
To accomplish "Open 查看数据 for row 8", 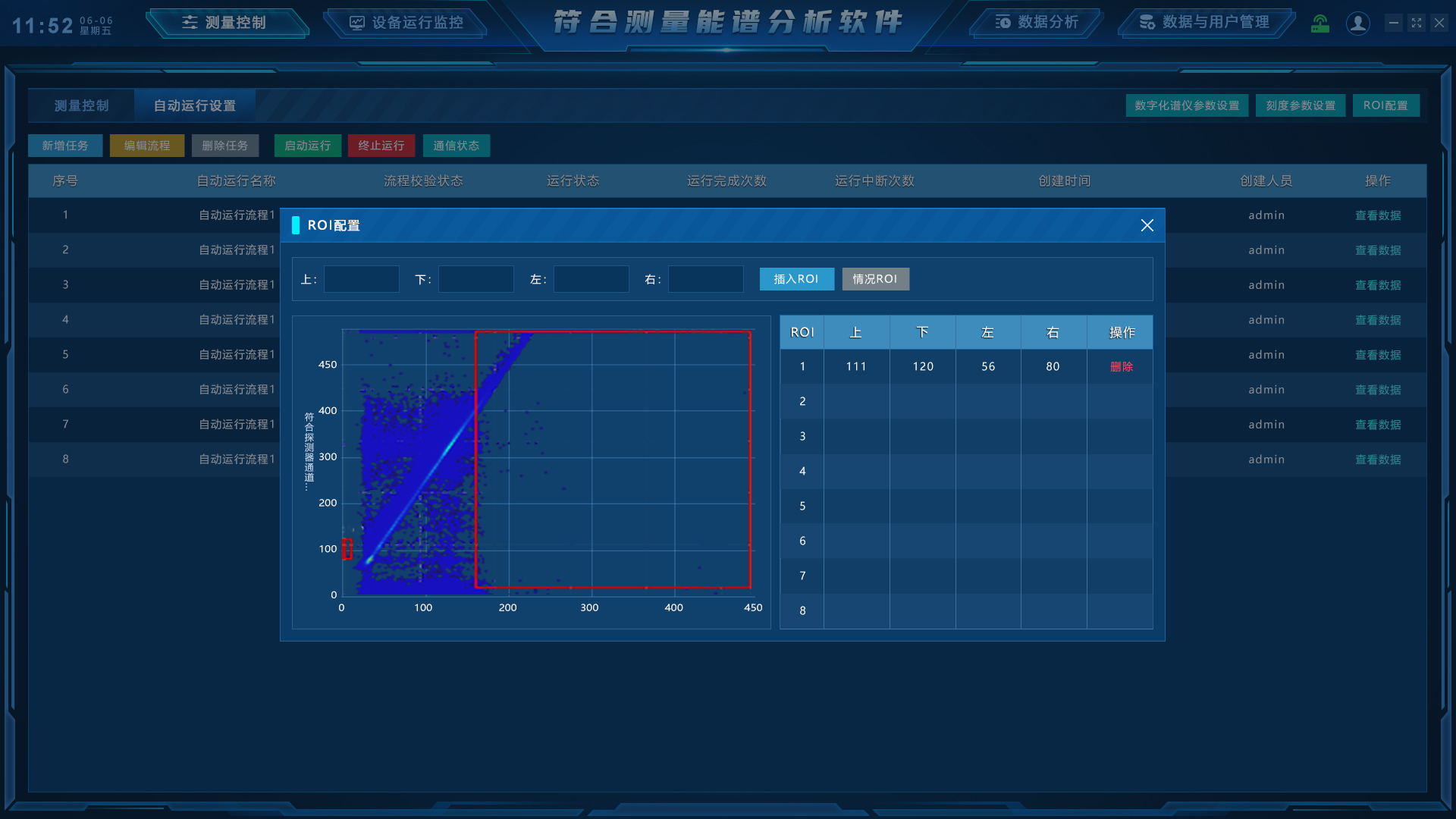I will pyautogui.click(x=1377, y=460).
